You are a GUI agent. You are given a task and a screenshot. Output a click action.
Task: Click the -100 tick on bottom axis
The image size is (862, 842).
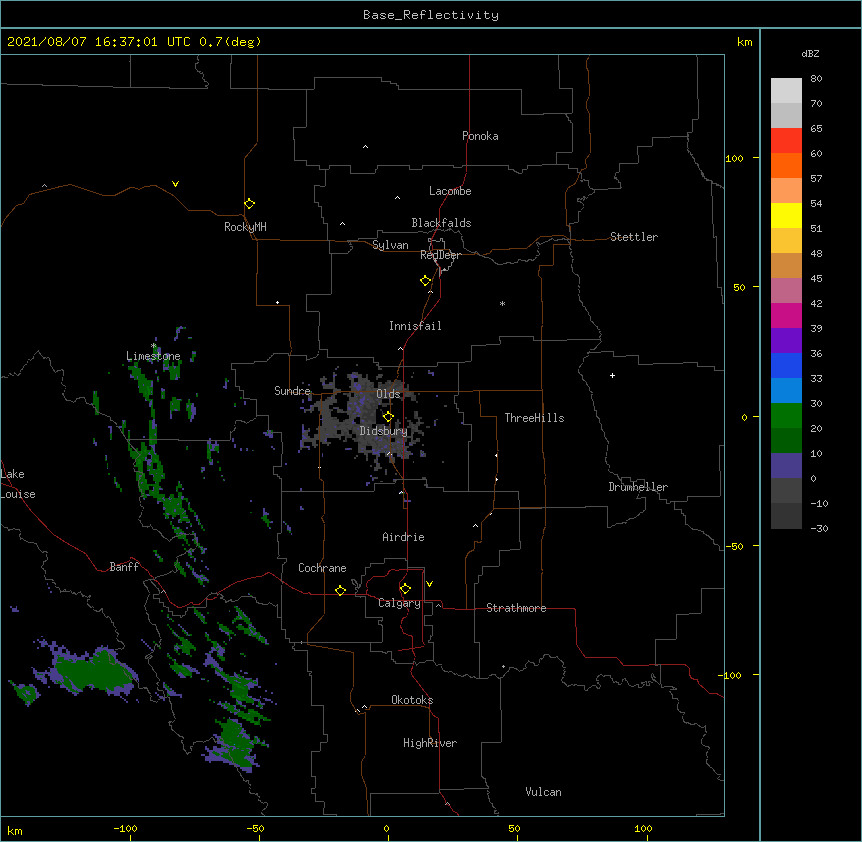[x=125, y=828]
